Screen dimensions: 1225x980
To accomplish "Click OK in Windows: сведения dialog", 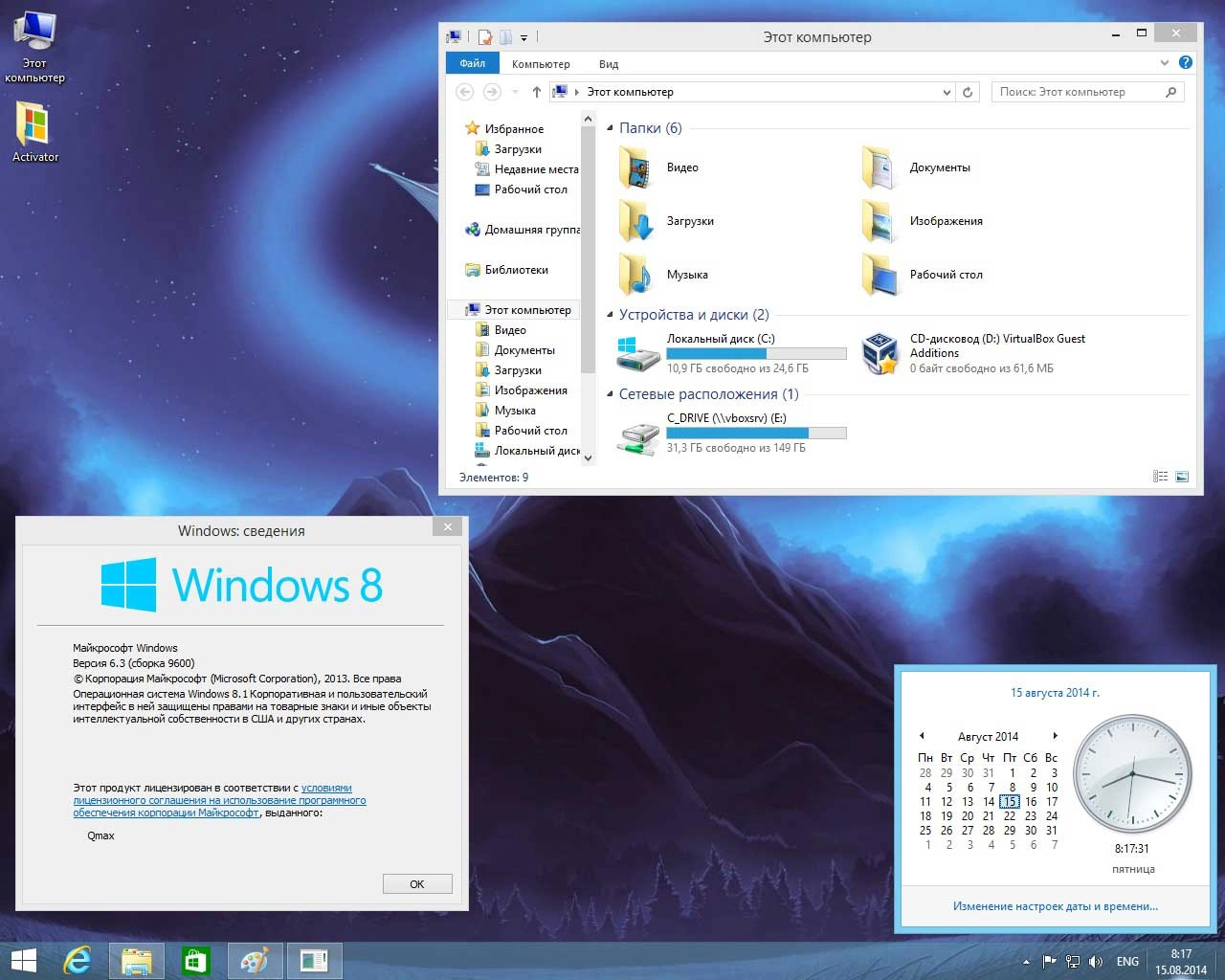I will [x=417, y=884].
